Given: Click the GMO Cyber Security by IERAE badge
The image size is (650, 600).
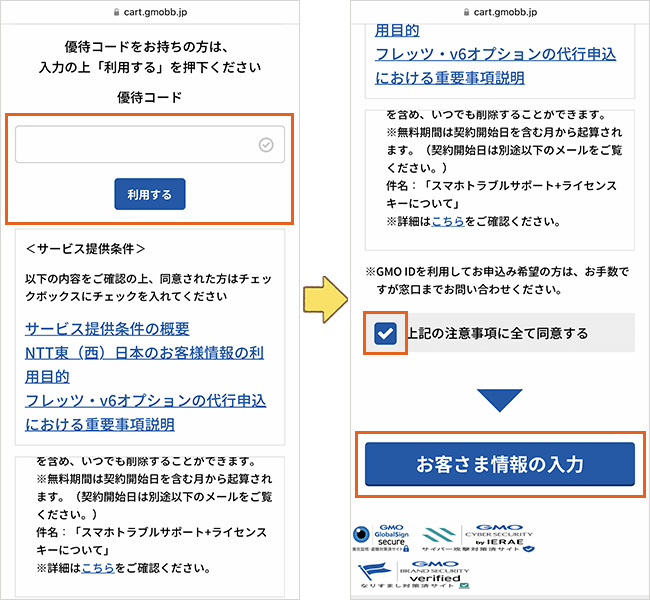Looking at the screenshot, I should point(478,538).
